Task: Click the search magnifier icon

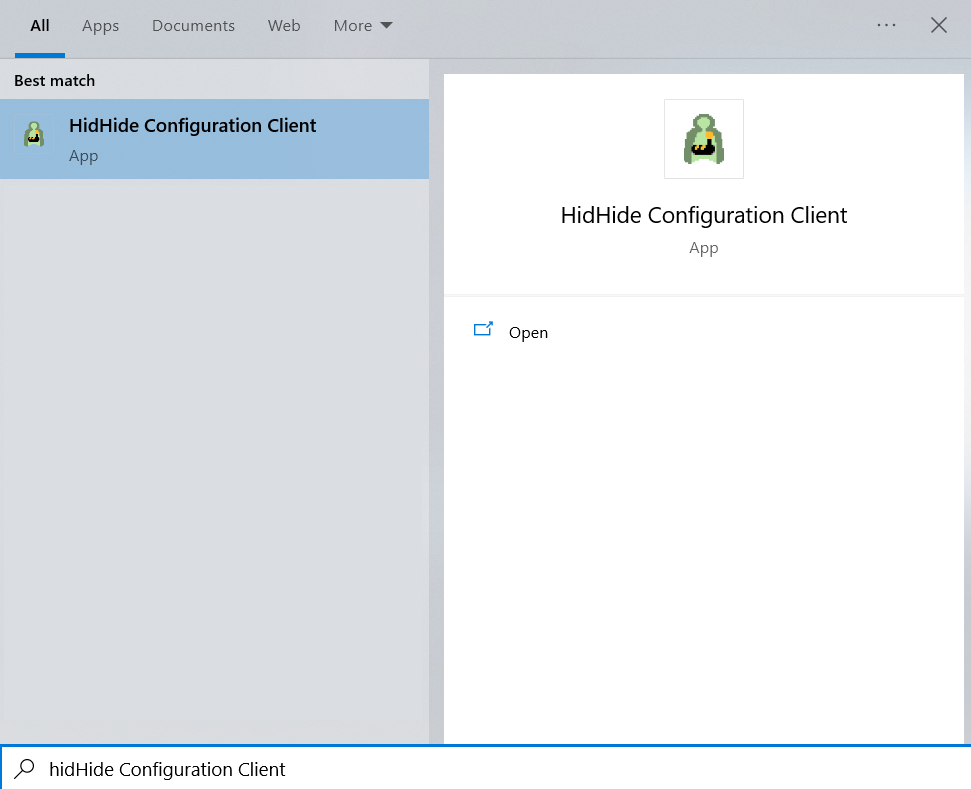Action: [25, 769]
